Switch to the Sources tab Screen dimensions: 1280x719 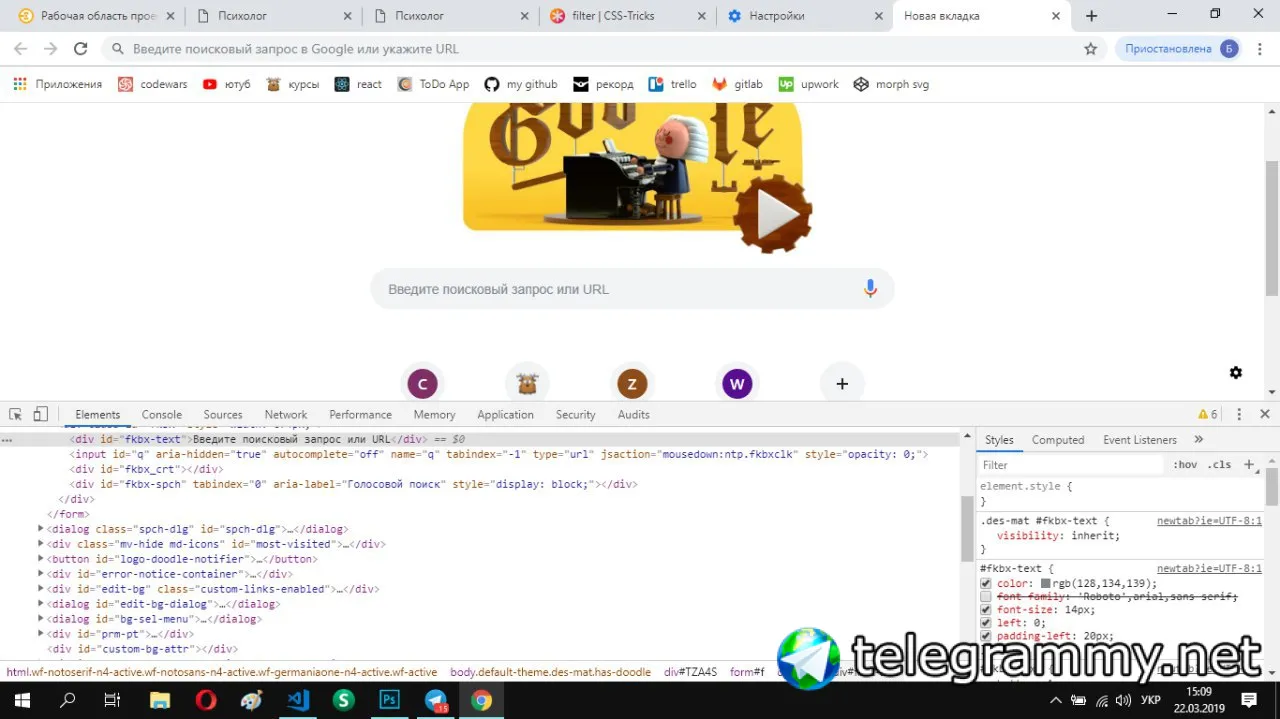pyautogui.click(x=223, y=414)
